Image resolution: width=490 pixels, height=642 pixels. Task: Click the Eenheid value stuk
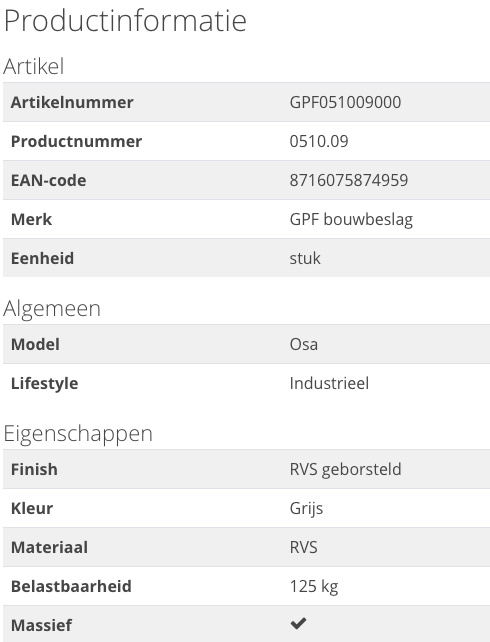pyautogui.click(x=305, y=258)
